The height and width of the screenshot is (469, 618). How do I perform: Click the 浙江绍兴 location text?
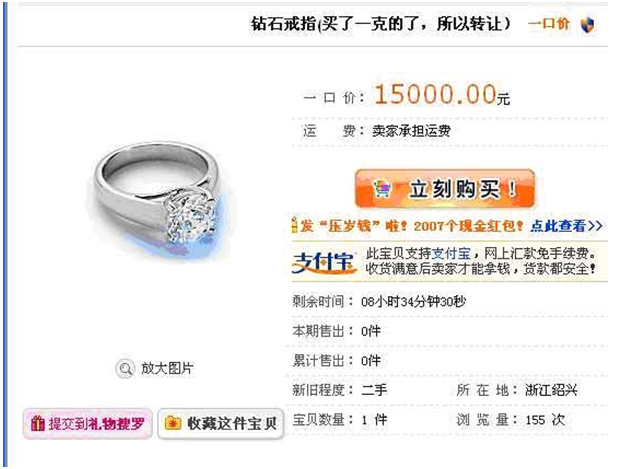coord(551,390)
